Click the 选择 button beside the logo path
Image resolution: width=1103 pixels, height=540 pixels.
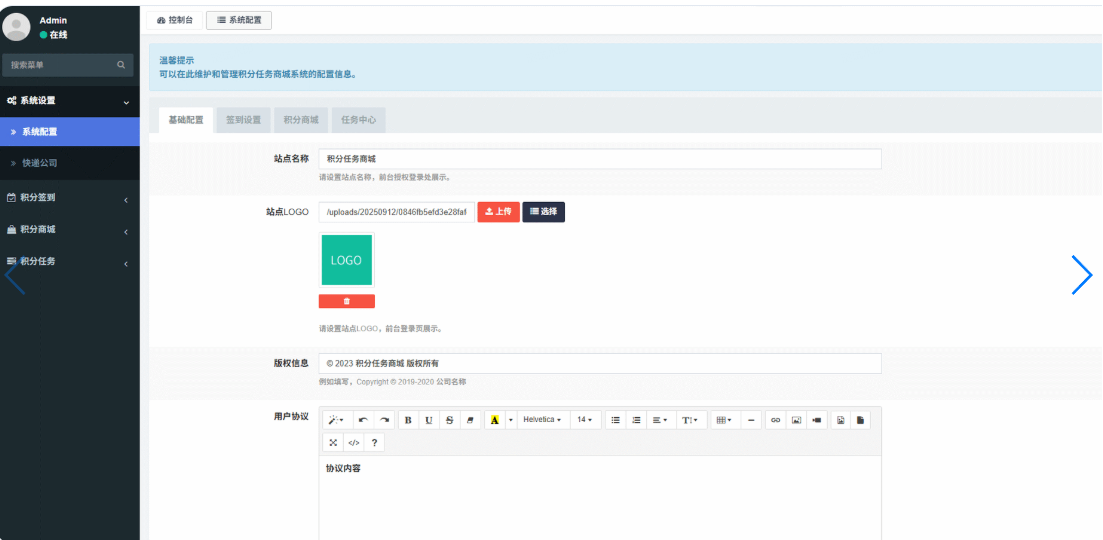click(x=543, y=212)
